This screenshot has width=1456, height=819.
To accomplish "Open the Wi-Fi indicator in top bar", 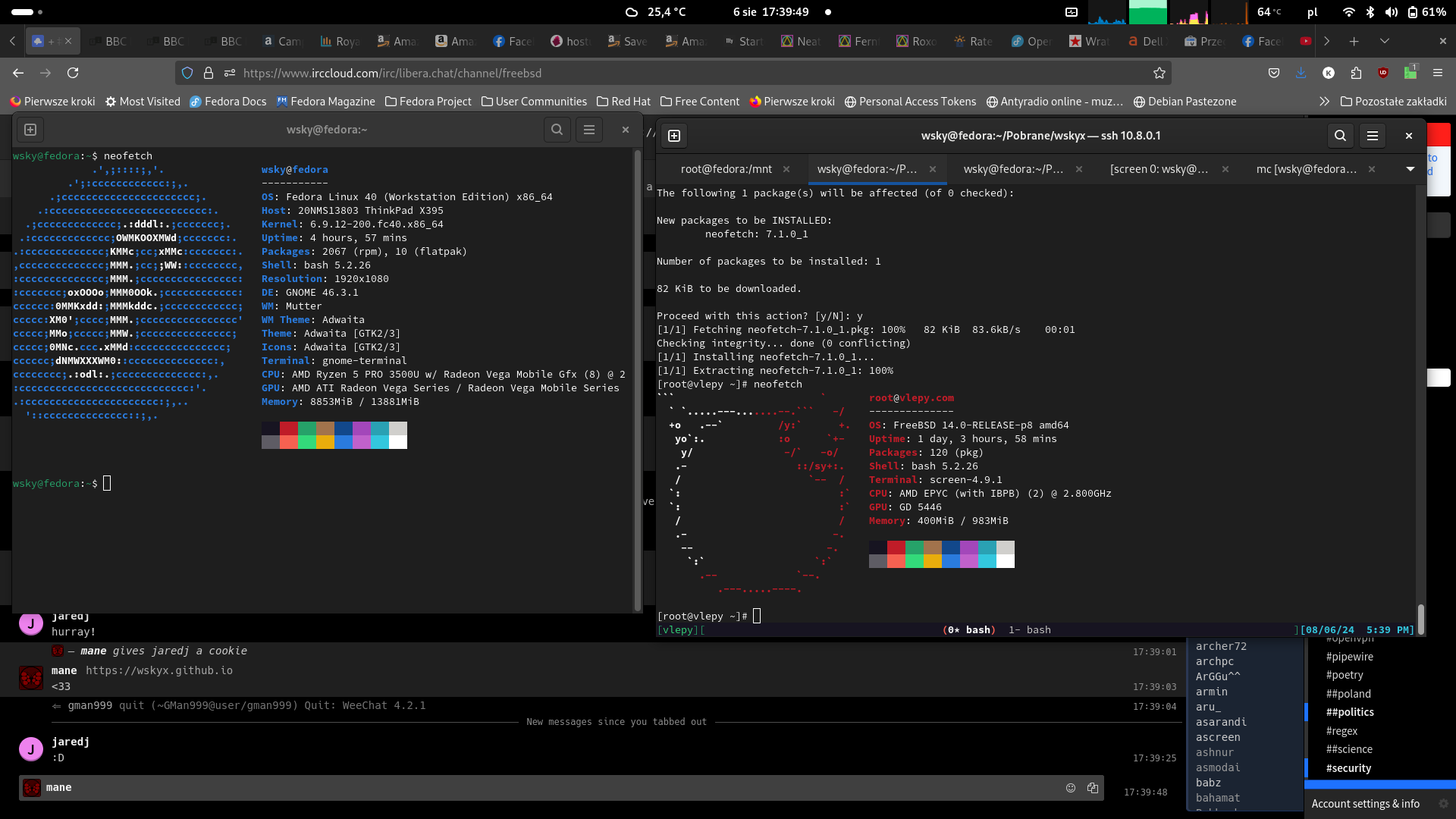I will (1348, 12).
